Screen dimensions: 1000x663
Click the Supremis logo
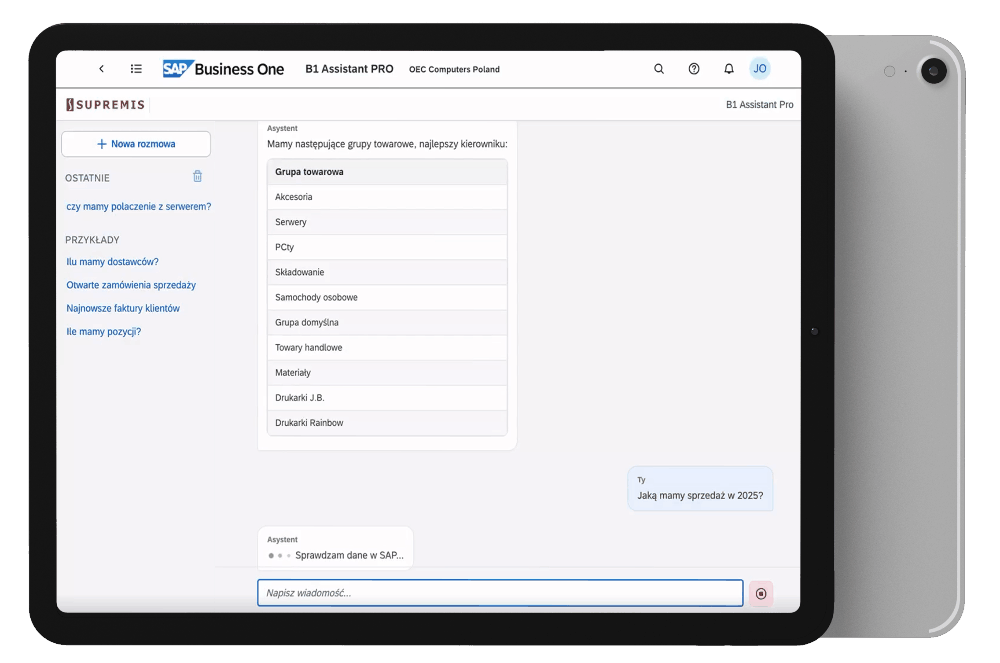[106, 105]
